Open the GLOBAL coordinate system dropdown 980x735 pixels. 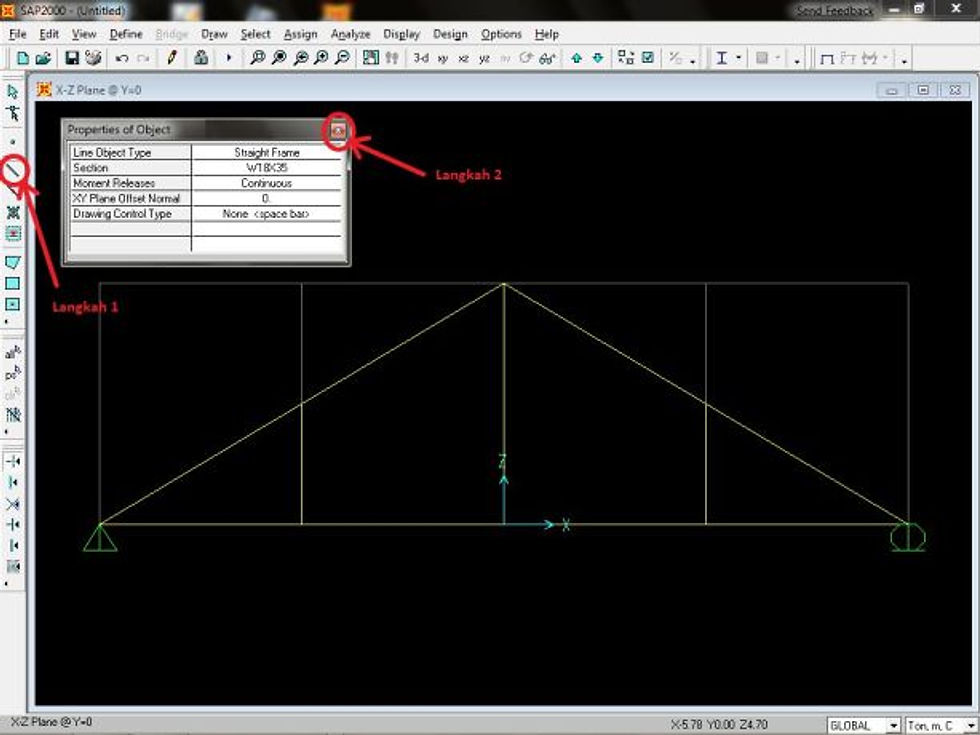click(x=893, y=725)
